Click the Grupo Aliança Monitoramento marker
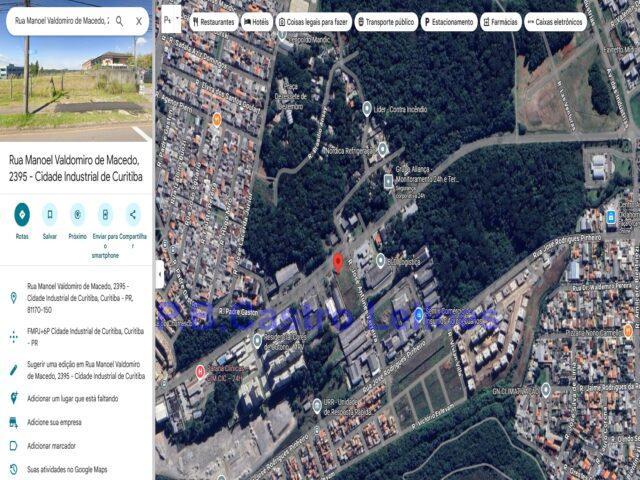The width and height of the screenshot is (640, 480). (x=388, y=181)
